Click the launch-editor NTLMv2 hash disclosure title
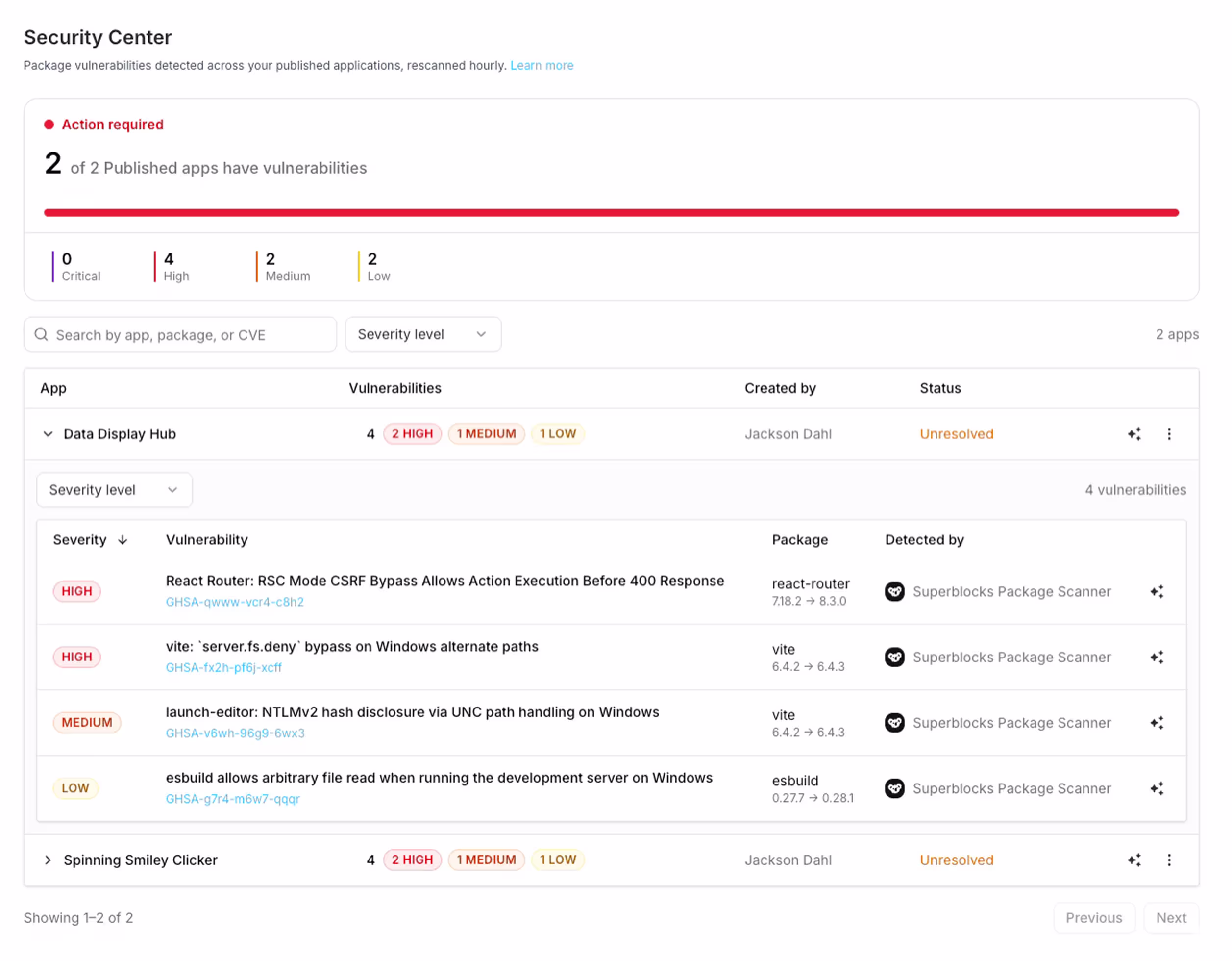 pyautogui.click(x=412, y=712)
